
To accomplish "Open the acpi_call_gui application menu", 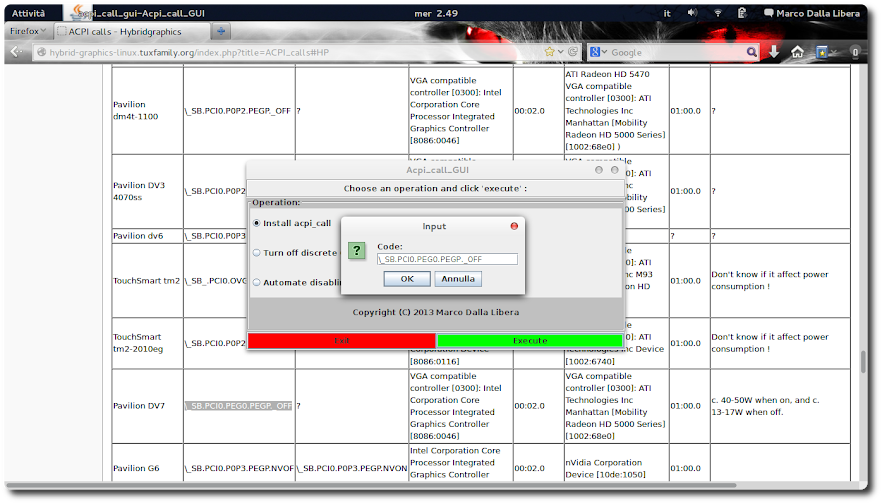I will (138, 13).
